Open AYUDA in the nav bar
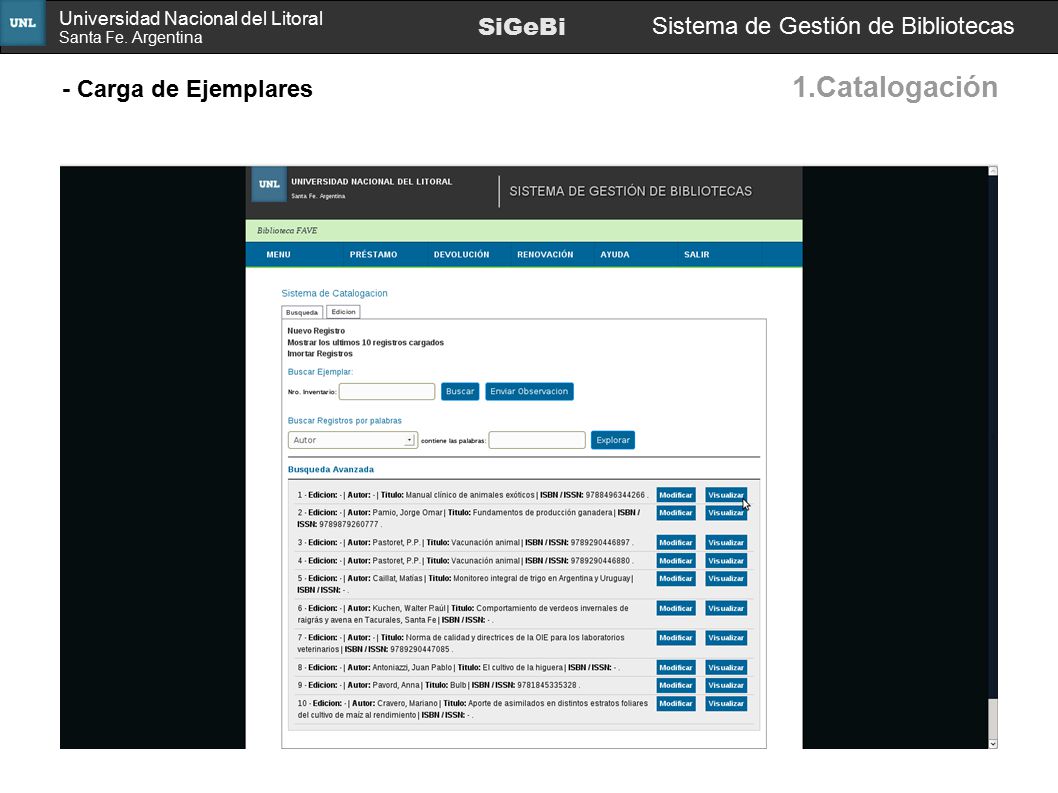Viewport: 1058px width, 793px height. pos(615,254)
